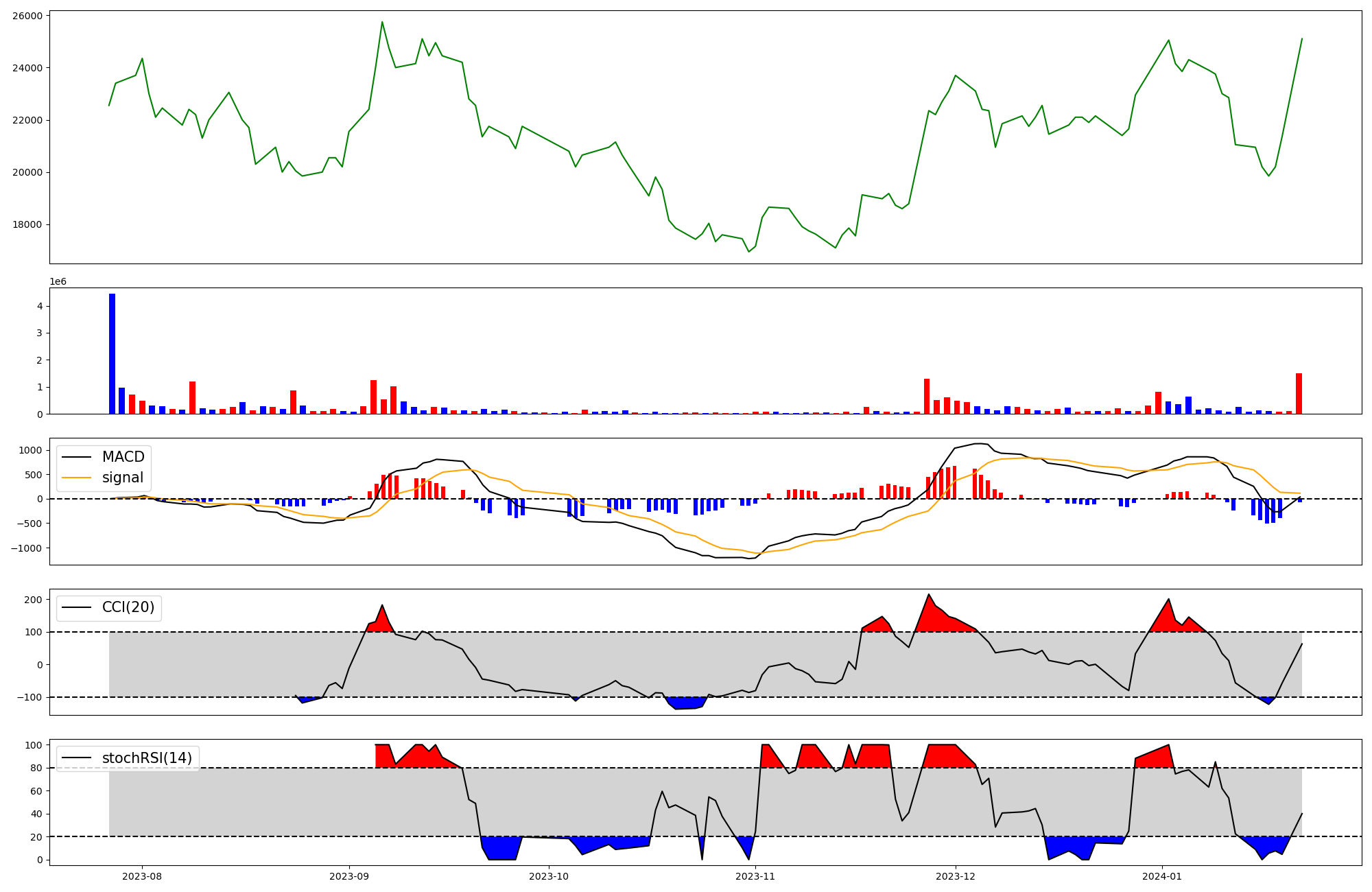Click the 80 stochRSI axis label
This screenshot has width=1372, height=892.
(36, 768)
